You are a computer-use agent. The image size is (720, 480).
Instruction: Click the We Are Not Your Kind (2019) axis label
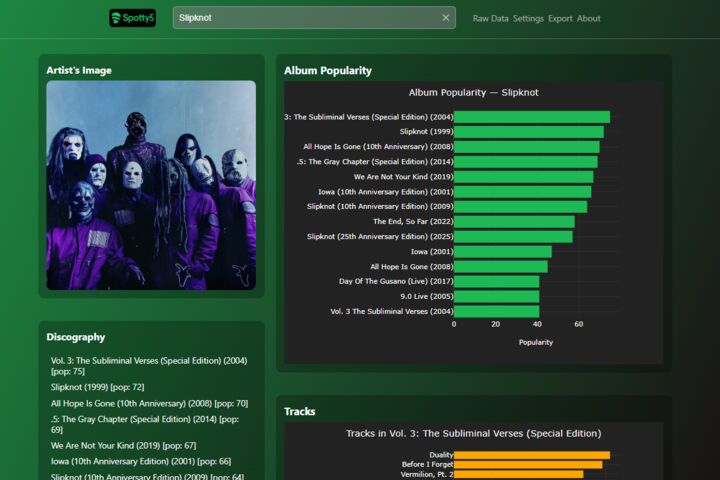(x=403, y=177)
